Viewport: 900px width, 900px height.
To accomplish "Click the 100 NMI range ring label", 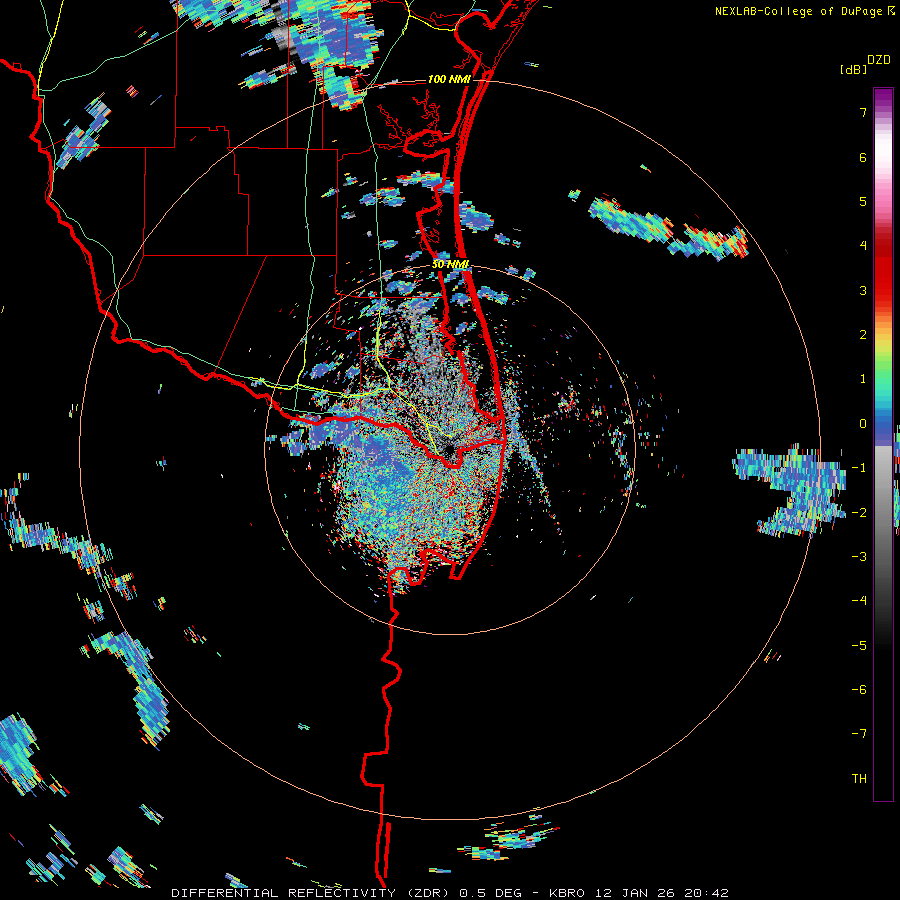I will [449, 79].
